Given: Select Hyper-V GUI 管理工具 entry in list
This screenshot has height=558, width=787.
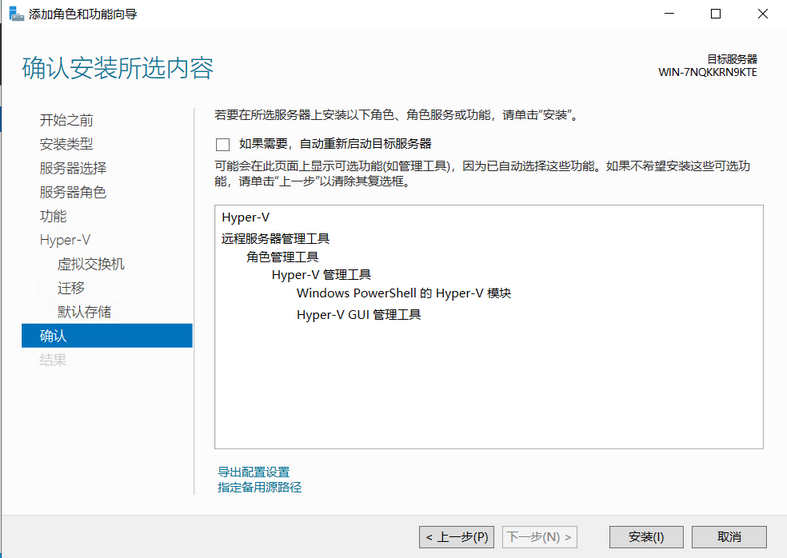Looking at the screenshot, I should click(359, 315).
